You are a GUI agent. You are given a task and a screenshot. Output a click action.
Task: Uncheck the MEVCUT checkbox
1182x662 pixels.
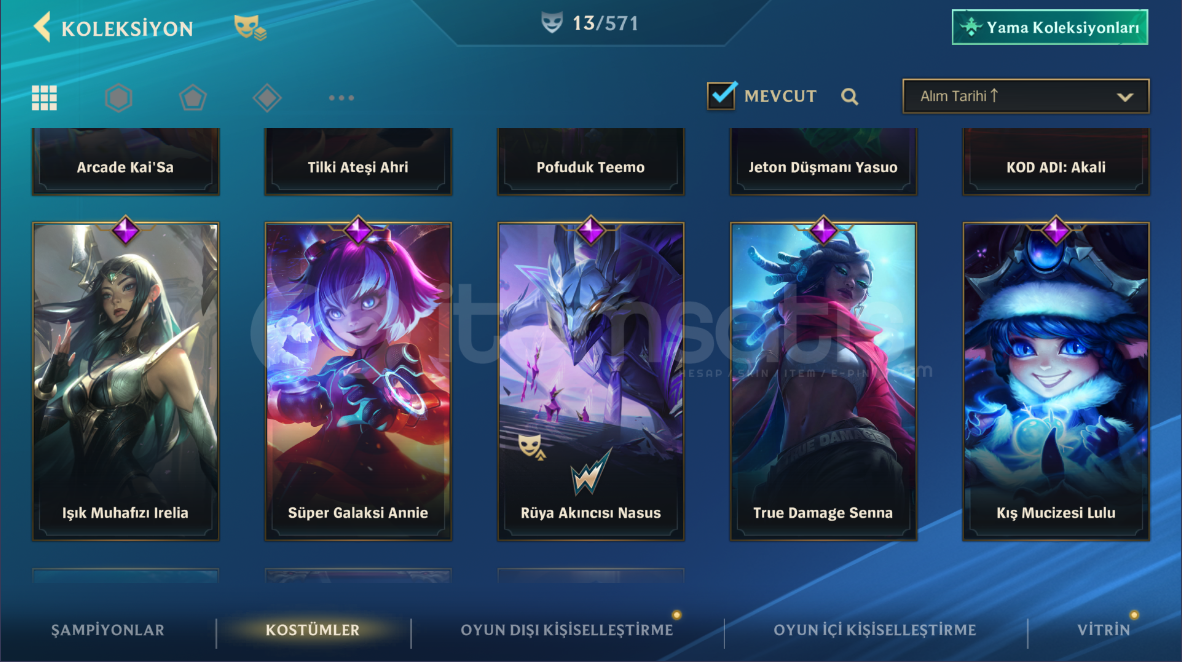[x=721, y=95]
